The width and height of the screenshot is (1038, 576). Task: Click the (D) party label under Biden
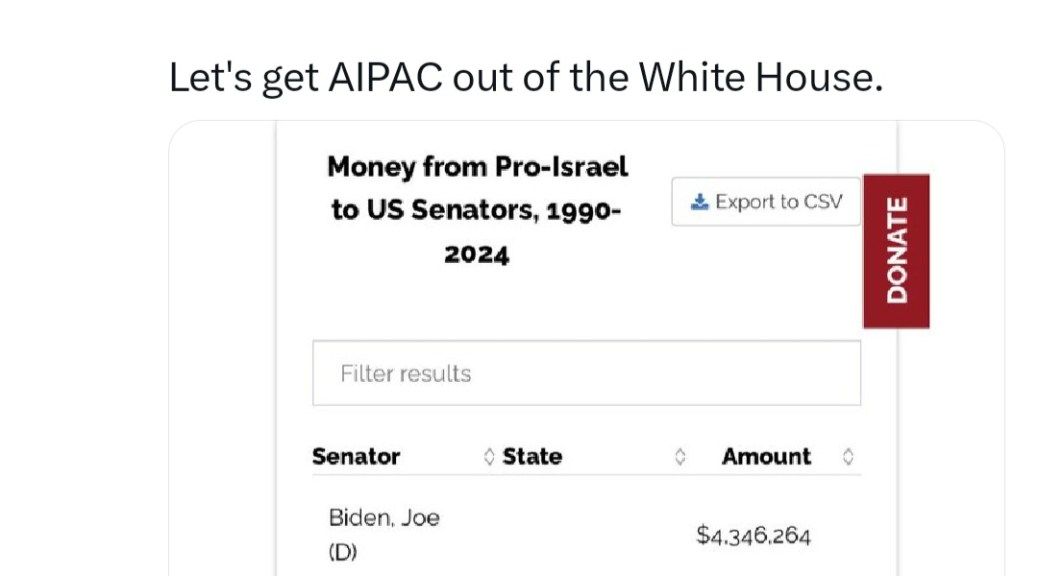(342, 552)
